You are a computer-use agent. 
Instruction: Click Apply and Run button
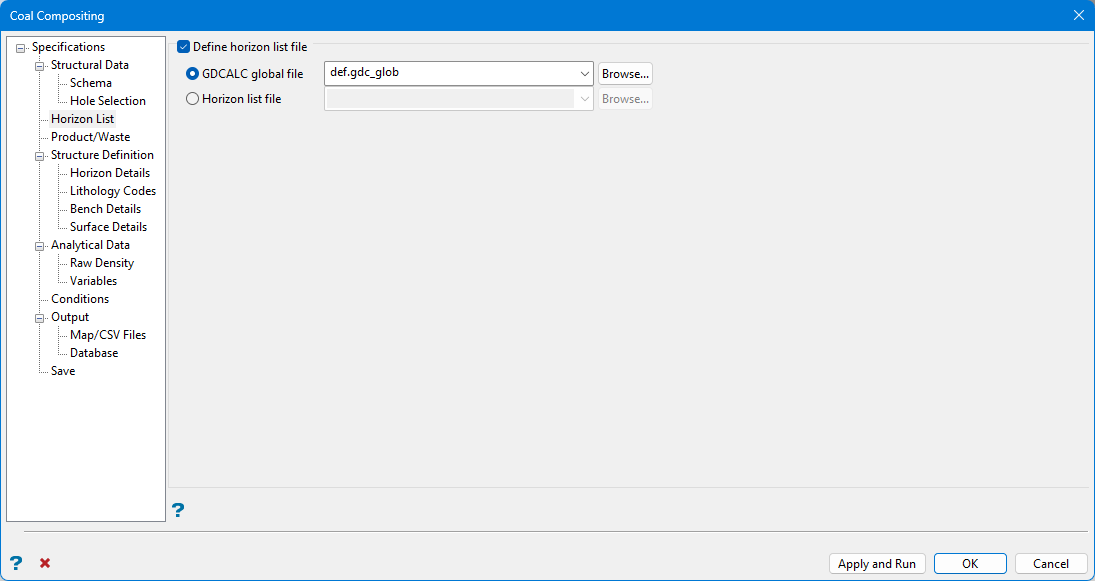click(877, 564)
